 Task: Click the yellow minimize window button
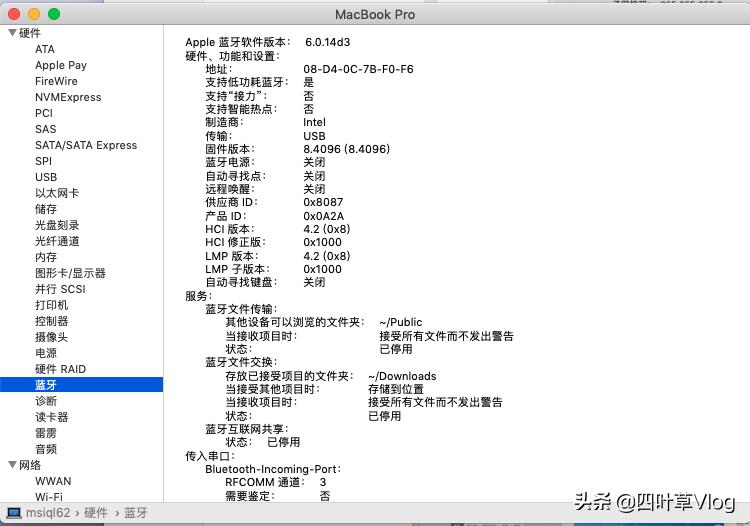[34, 14]
